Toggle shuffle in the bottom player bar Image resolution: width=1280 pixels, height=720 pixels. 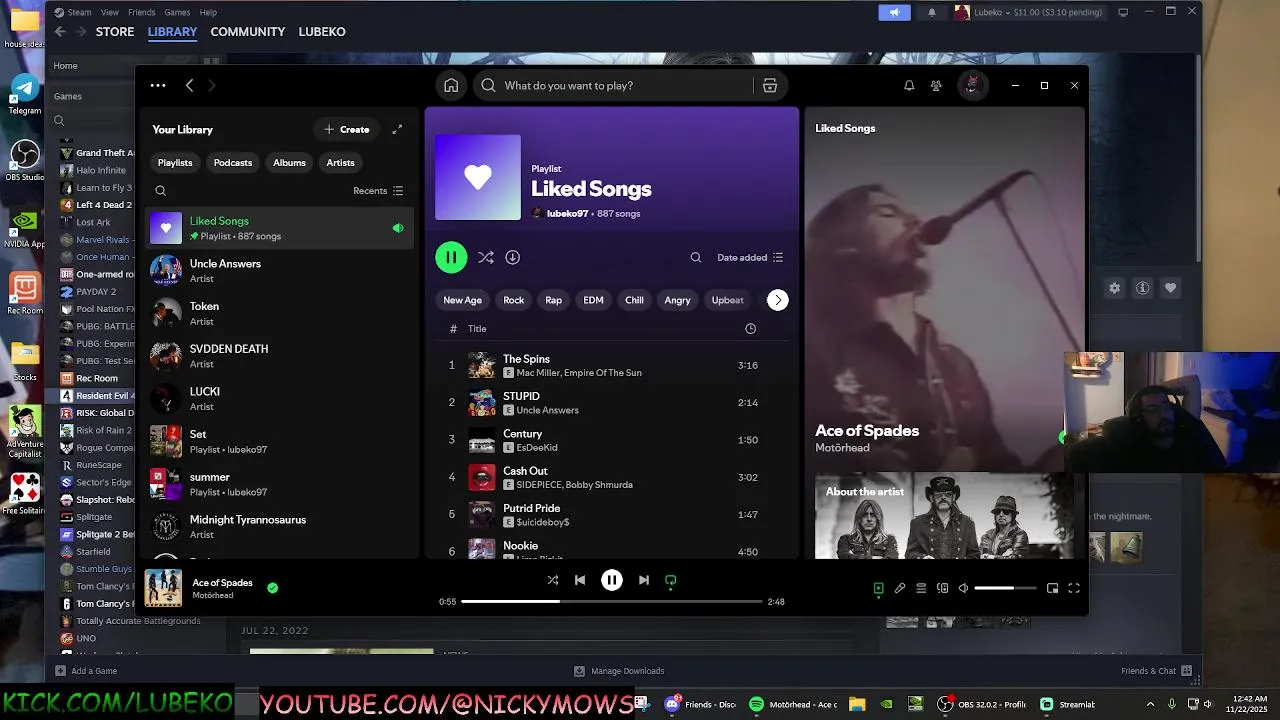click(553, 580)
